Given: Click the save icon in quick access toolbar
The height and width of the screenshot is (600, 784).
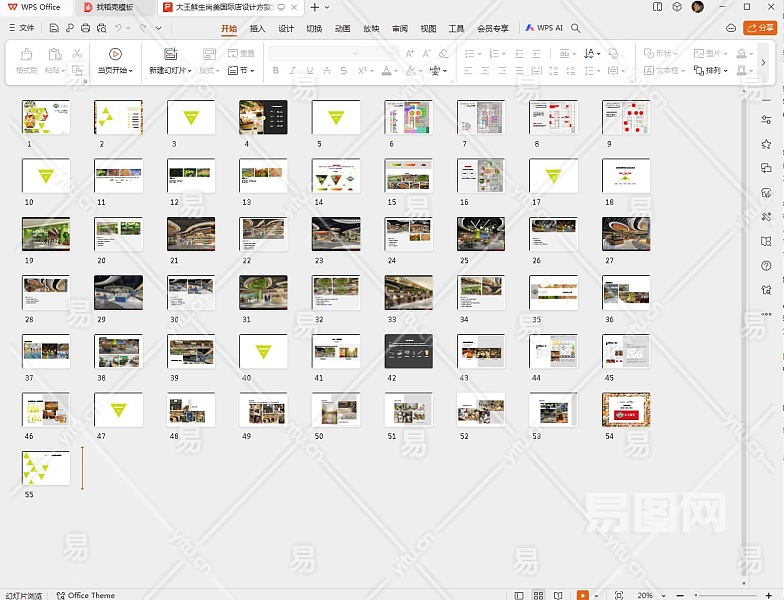Looking at the screenshot, I should (54, 28).
